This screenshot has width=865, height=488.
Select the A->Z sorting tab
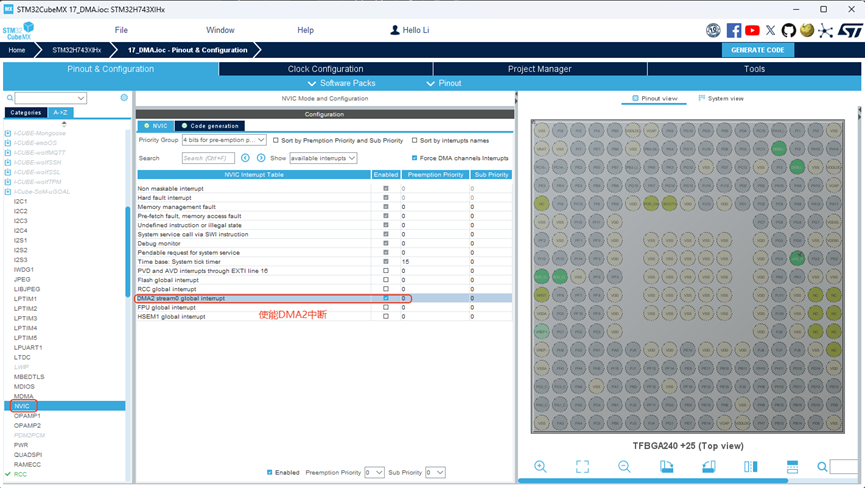60,112
